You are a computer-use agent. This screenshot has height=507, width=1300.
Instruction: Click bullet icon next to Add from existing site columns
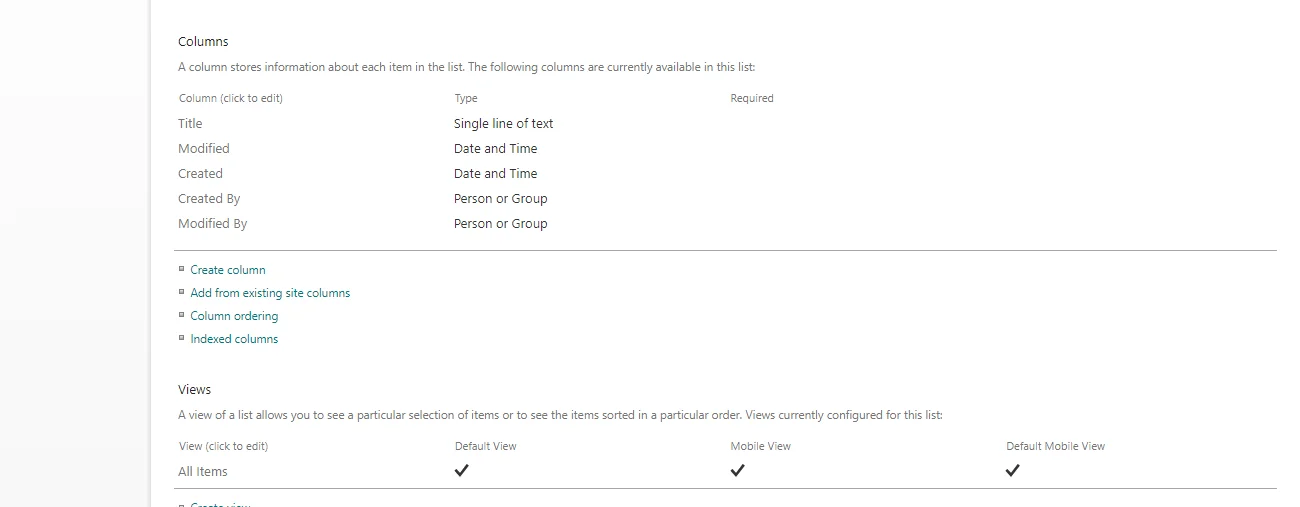pos(181,292)
